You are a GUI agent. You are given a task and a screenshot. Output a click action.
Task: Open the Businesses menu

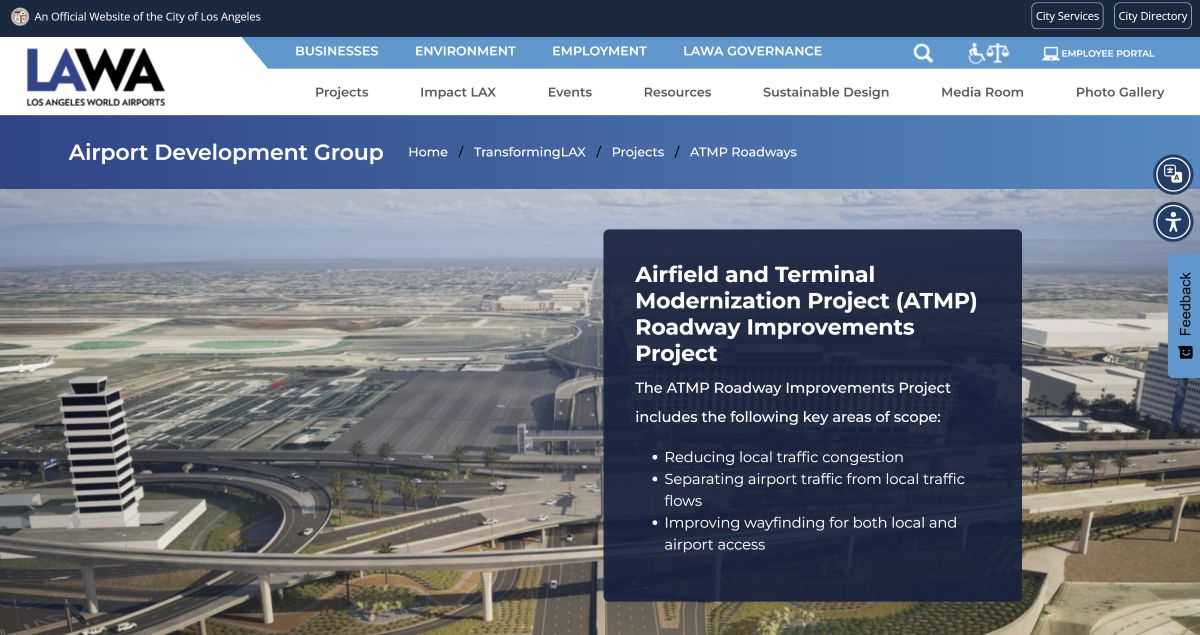pyautogui.click(x=336, y=51)
